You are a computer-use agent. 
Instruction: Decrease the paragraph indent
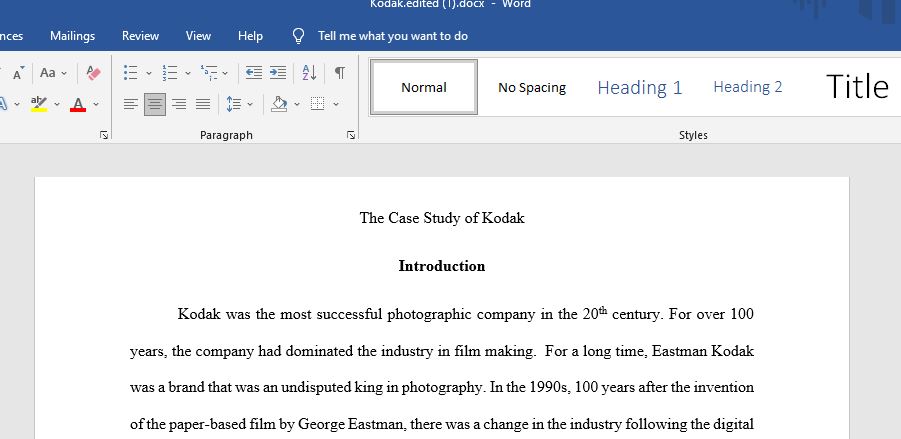[x=253, y=73]
